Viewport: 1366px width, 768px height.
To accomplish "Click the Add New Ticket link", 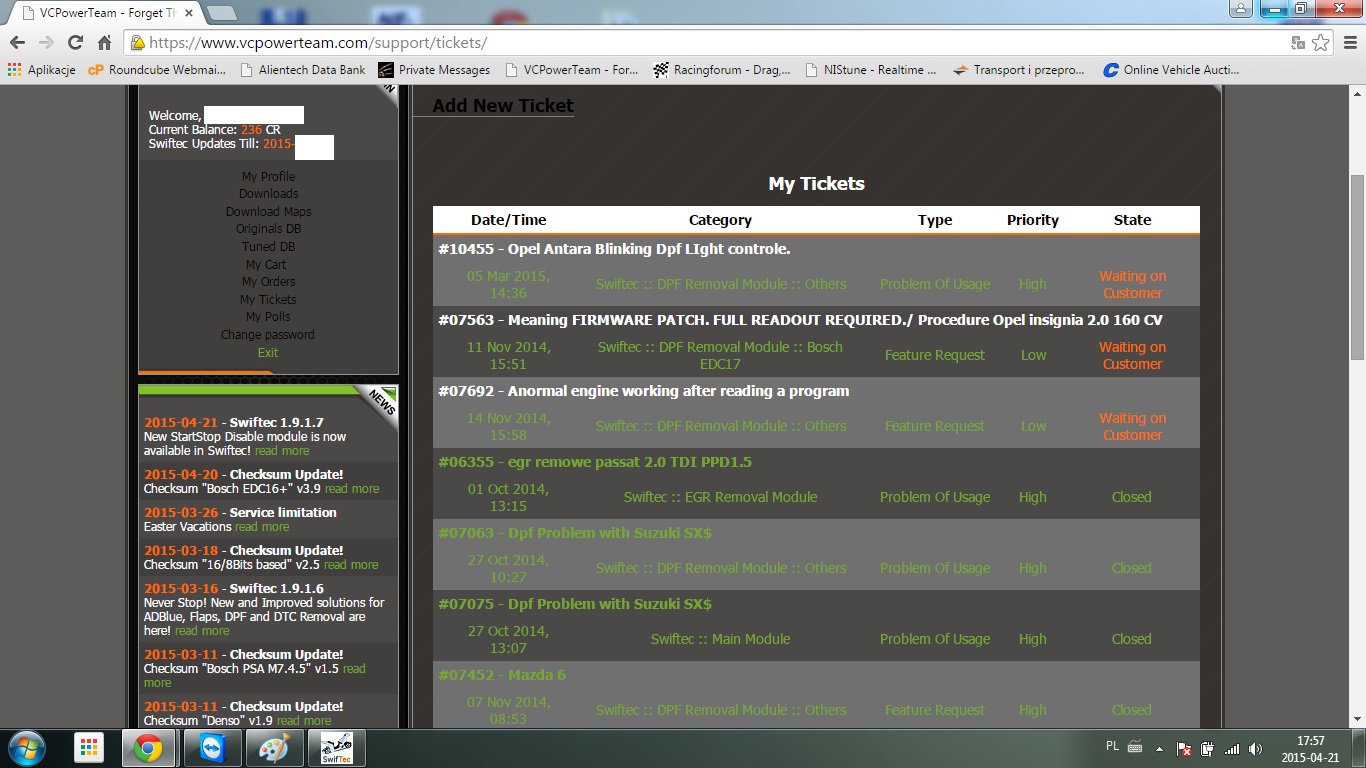I will pos(502,105).
